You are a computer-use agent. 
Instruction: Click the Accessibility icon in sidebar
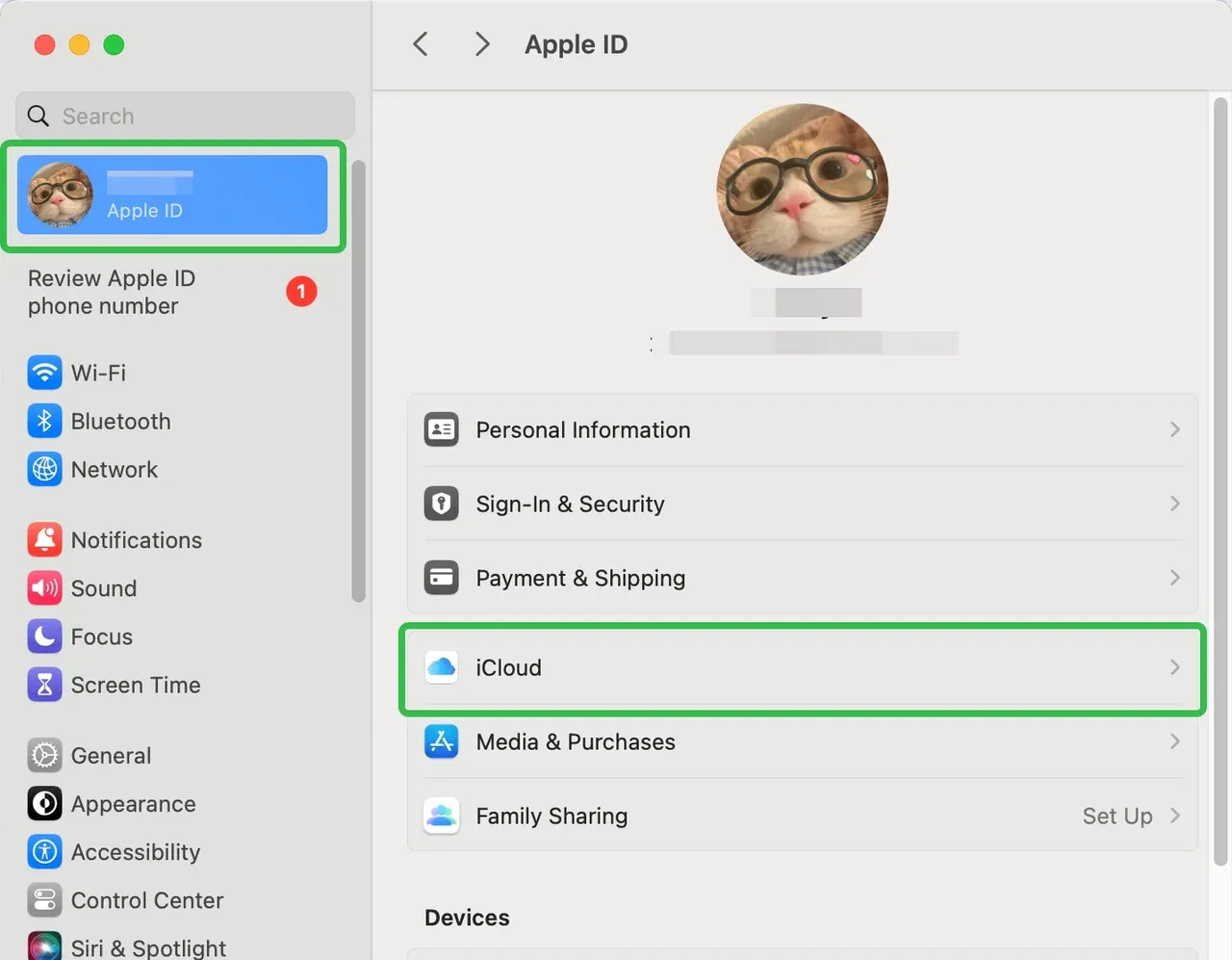(44, 852)
